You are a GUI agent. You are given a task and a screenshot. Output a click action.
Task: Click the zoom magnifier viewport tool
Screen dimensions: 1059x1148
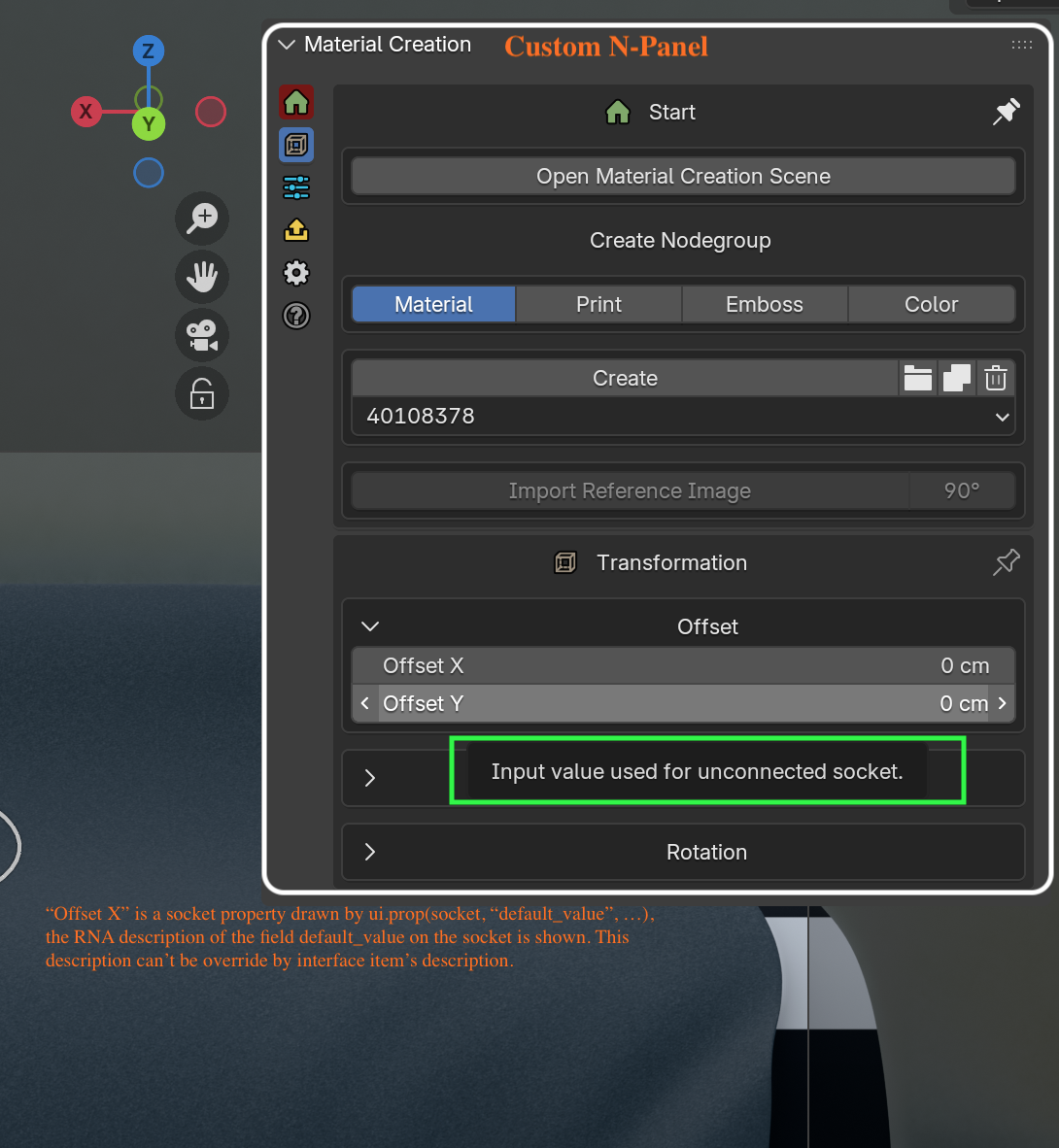pos(202,219)
